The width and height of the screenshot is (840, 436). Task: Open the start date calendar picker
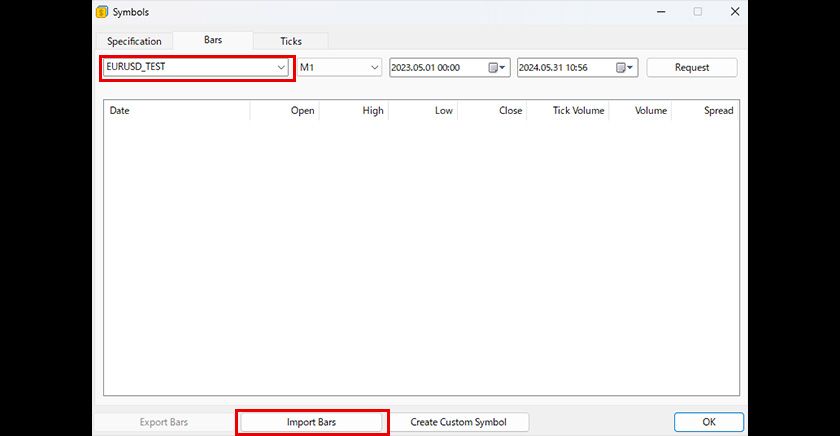pos(497,68)
